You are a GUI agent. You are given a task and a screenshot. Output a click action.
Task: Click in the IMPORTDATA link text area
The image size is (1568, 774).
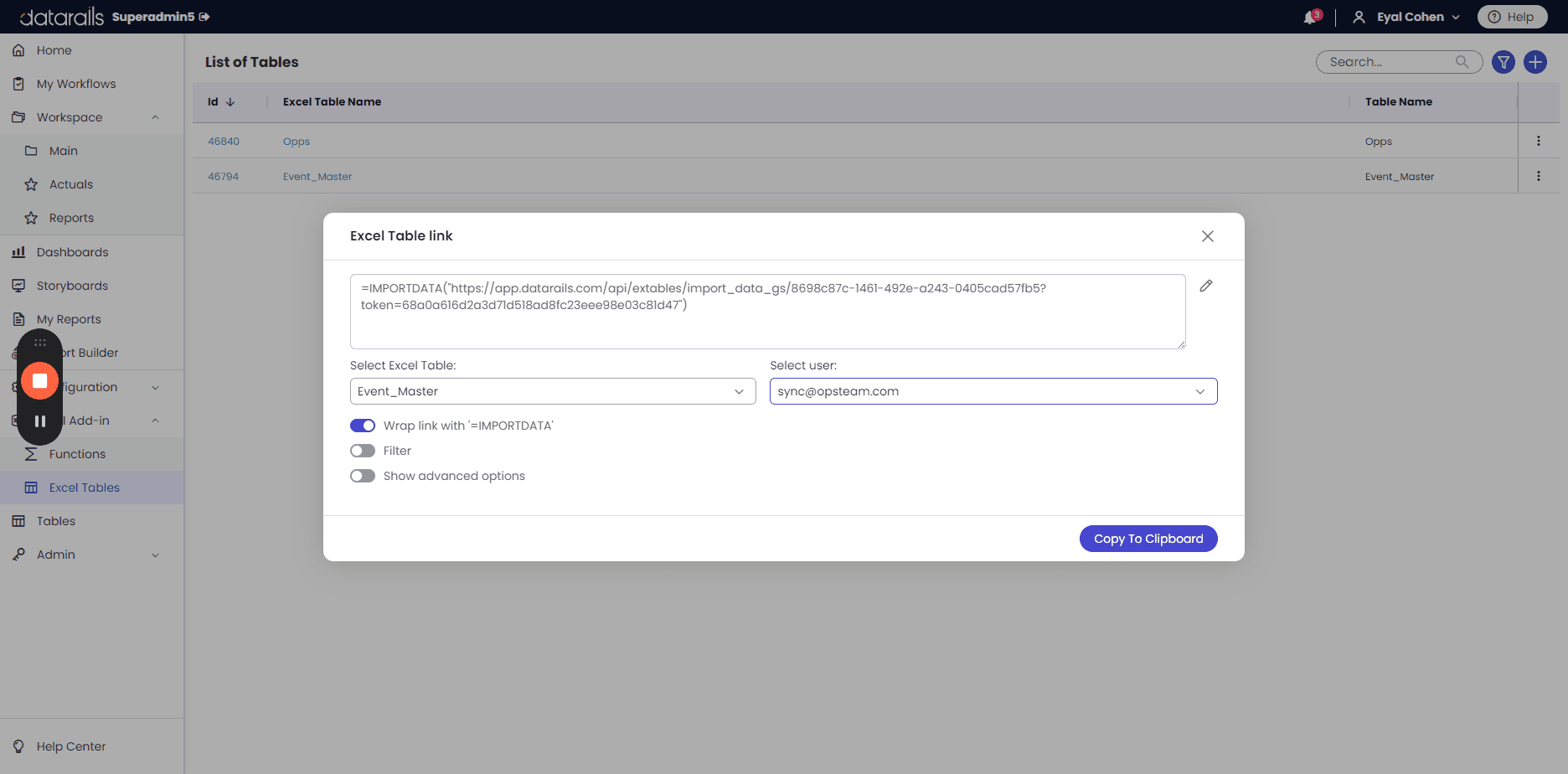(x=767, y=311)
